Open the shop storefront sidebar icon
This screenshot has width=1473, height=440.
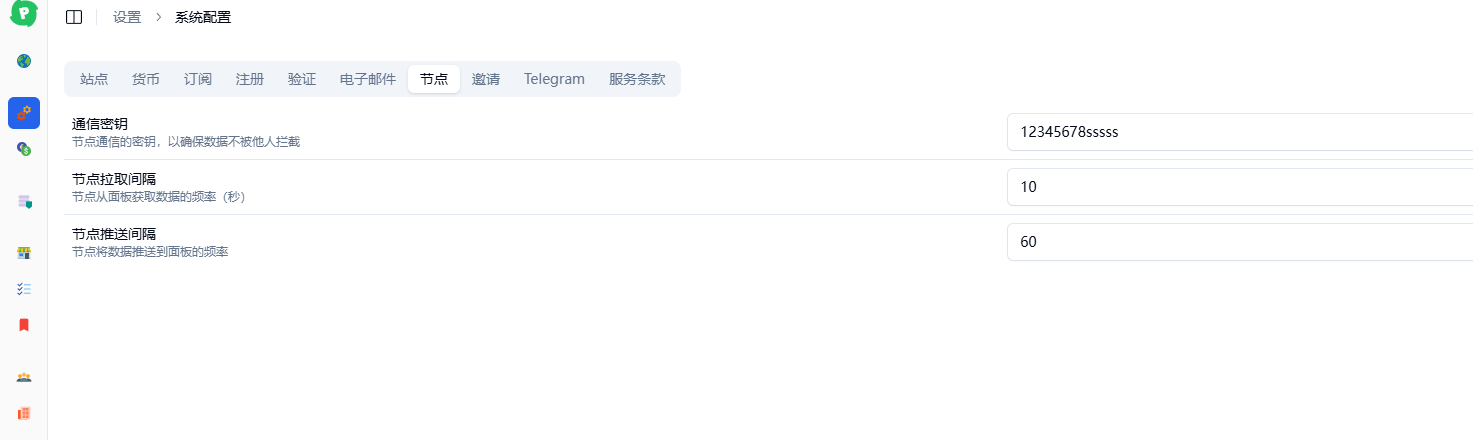[24, 253]
